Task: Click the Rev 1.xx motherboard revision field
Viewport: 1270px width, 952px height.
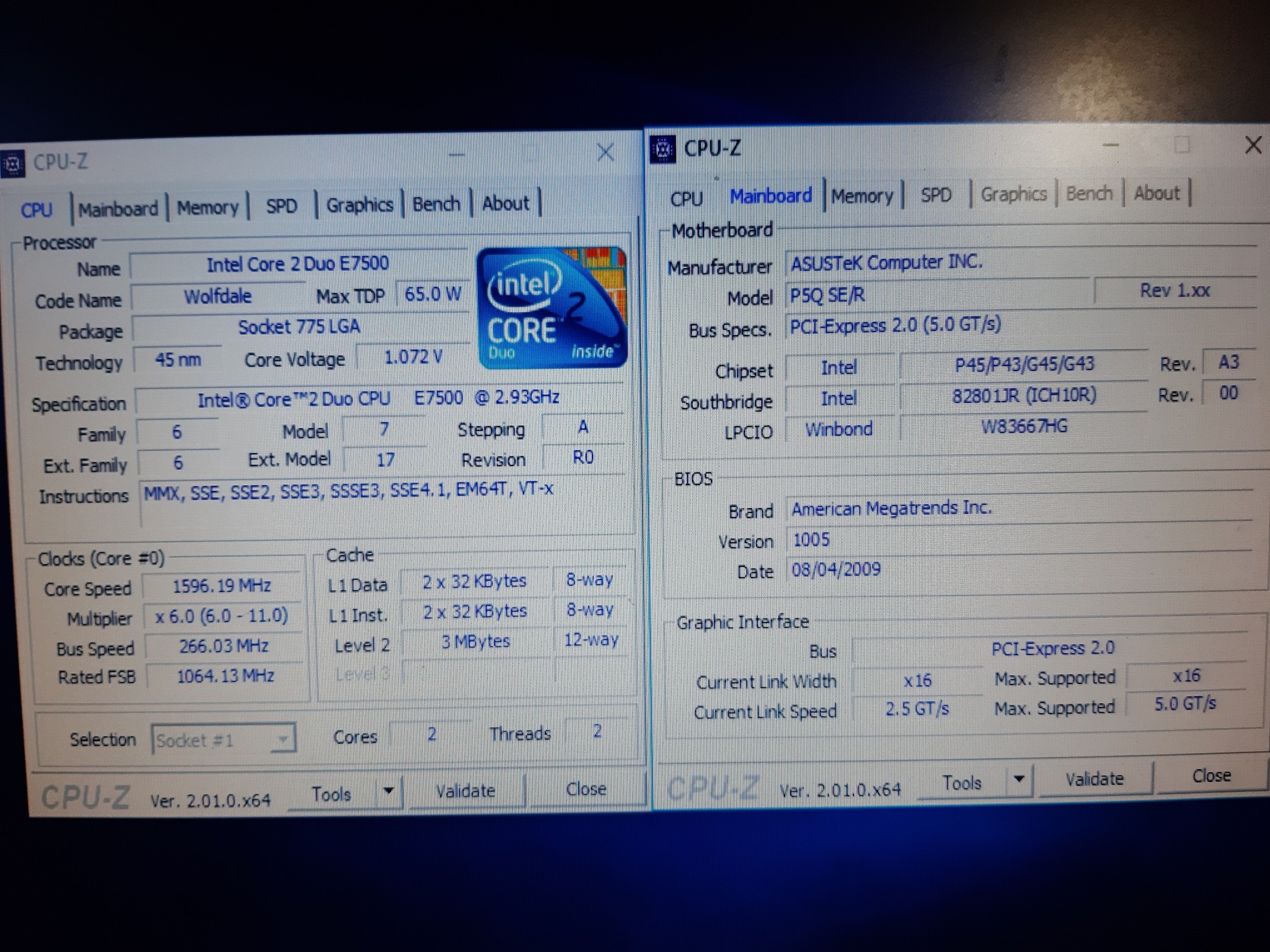Action: (1175, 291)
